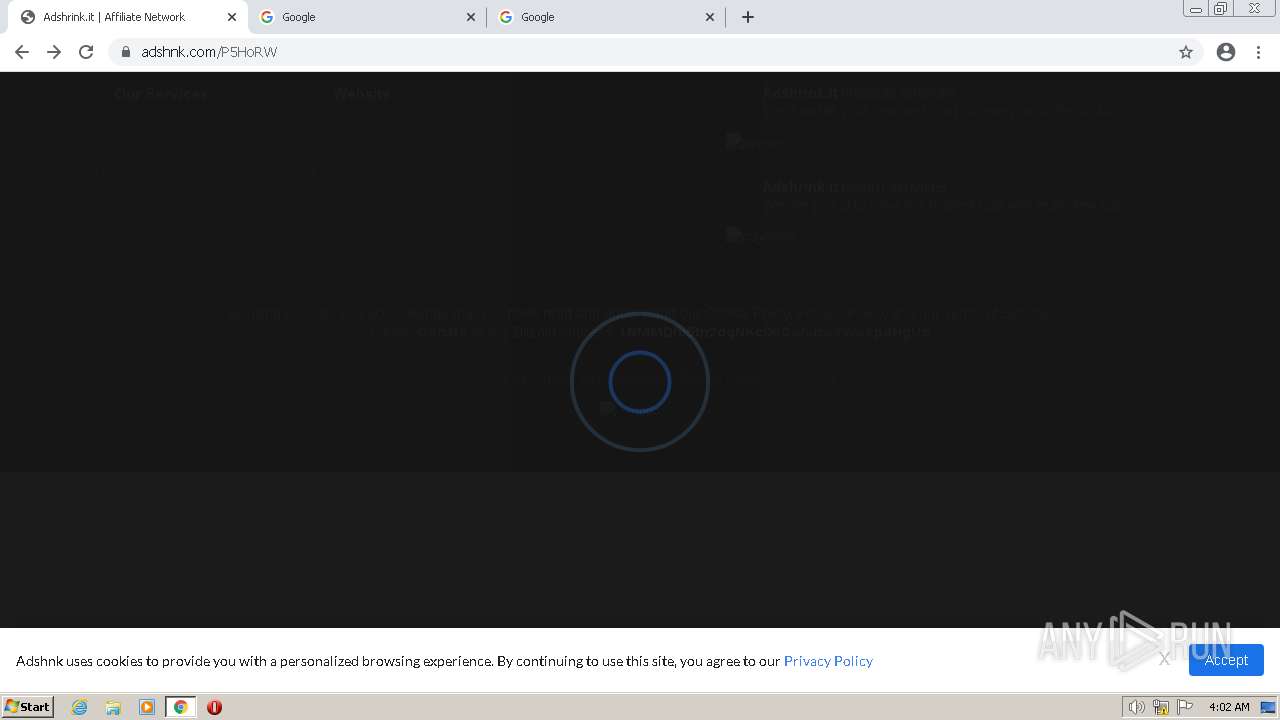Bookmark this page with the star icon
The height and width of the screenshot is (720, 1280).
click(1186, 52)
